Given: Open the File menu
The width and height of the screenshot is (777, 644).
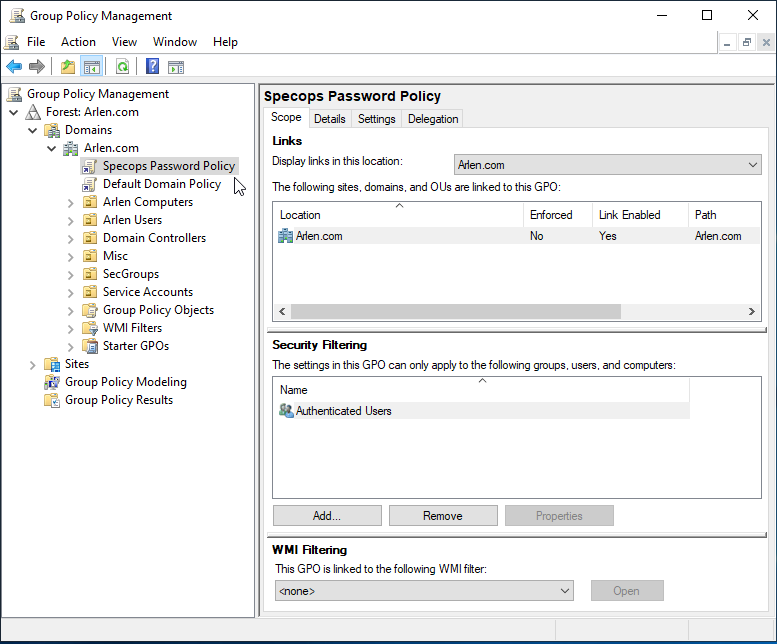Looking at the screenshot, I should [x=36, y=42].
